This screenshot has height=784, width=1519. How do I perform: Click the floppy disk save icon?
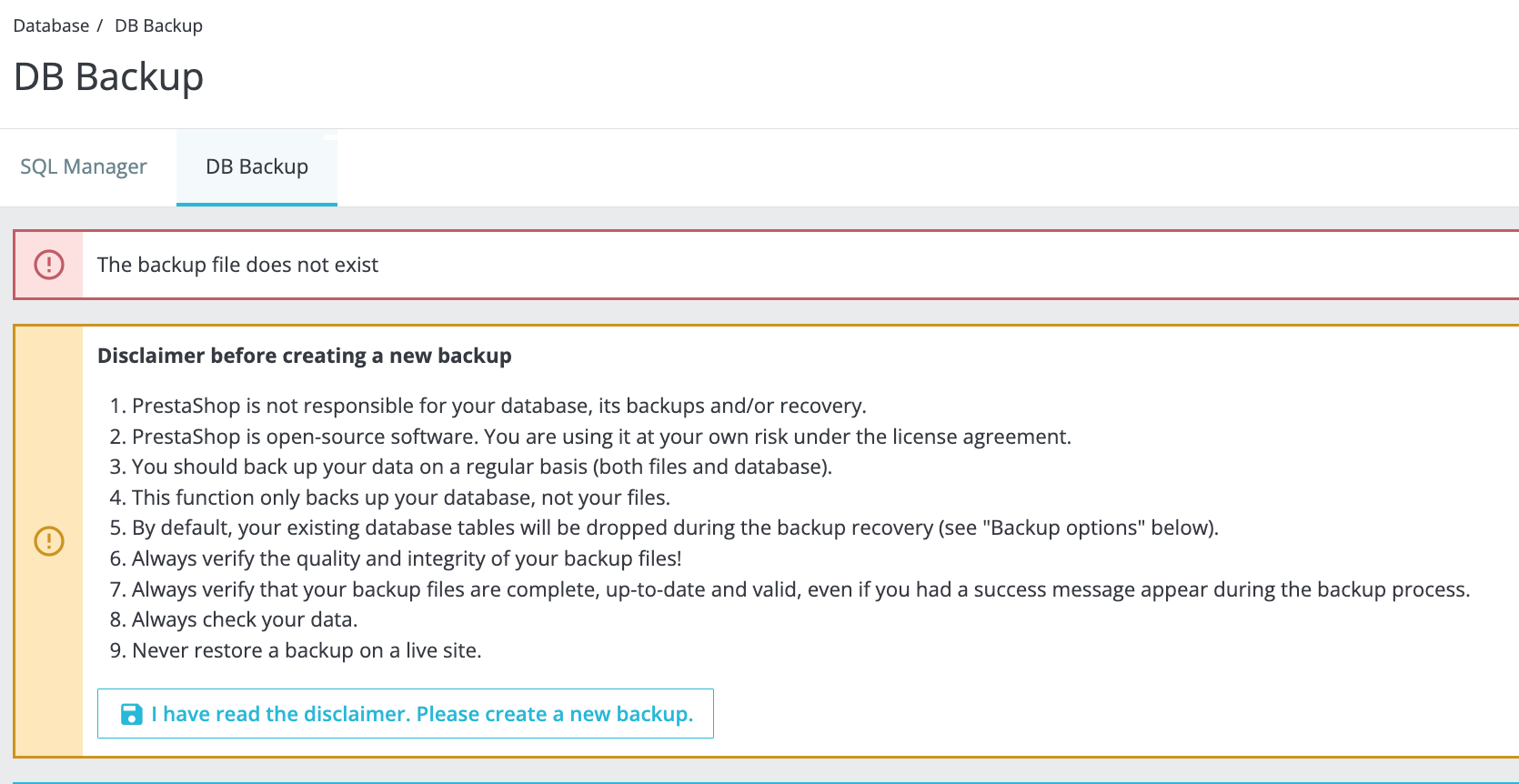(132, 714)
